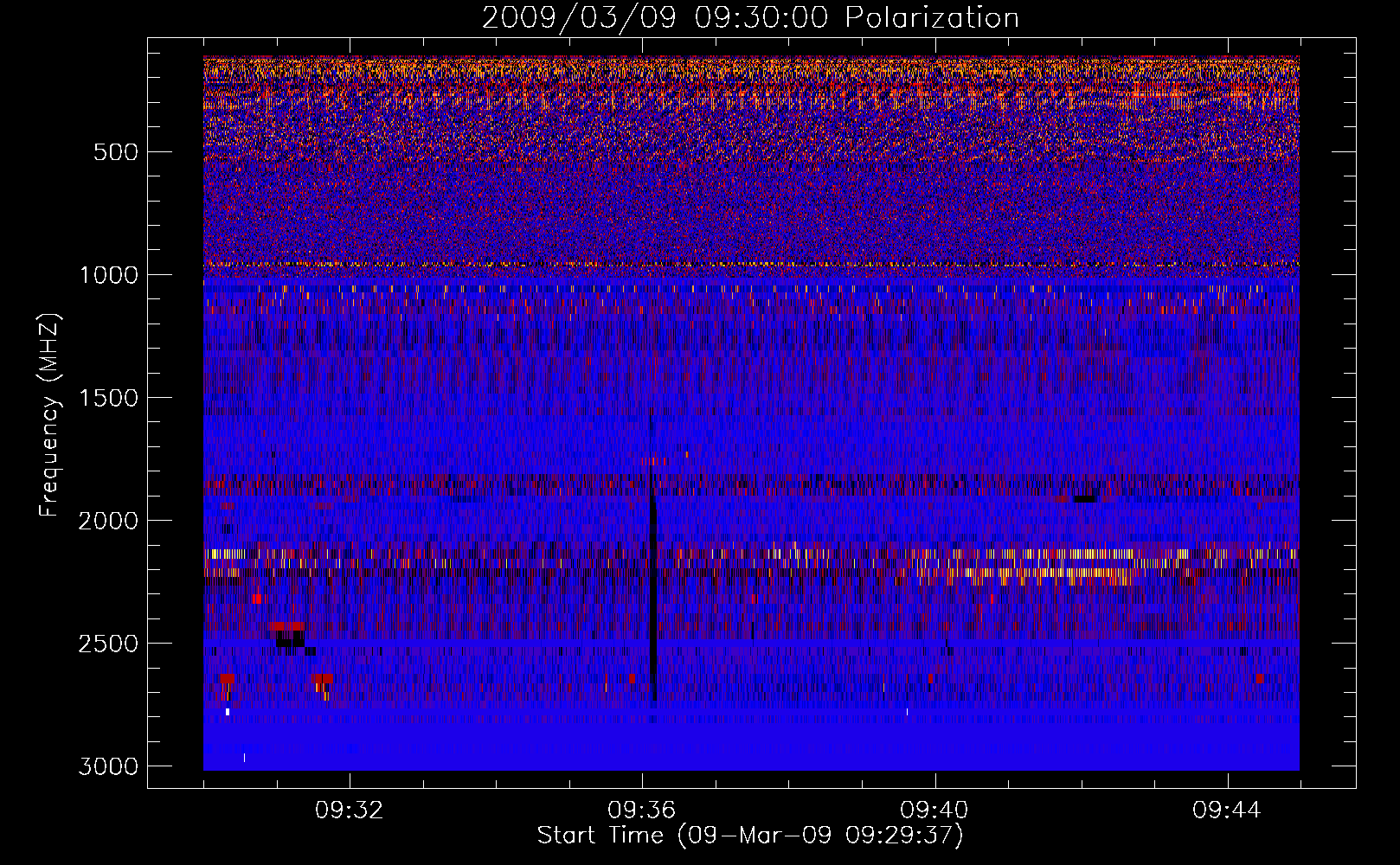Click the plot title '2009/03/09 09:30:00 Polarization'
Screen dimensions: 1400x865
pyautogui.click(x=750, y=17)
